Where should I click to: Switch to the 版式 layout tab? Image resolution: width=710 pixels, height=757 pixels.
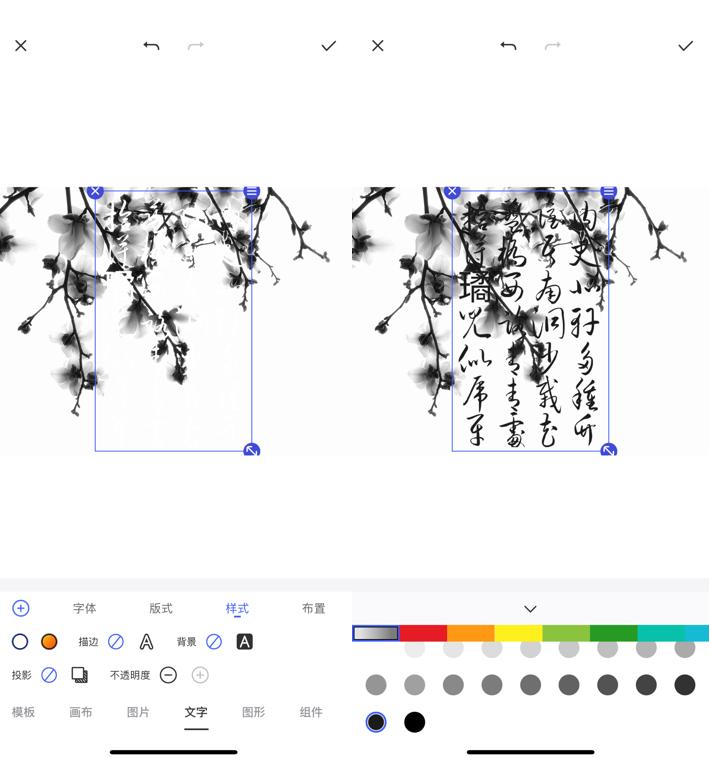pos(161,608)
